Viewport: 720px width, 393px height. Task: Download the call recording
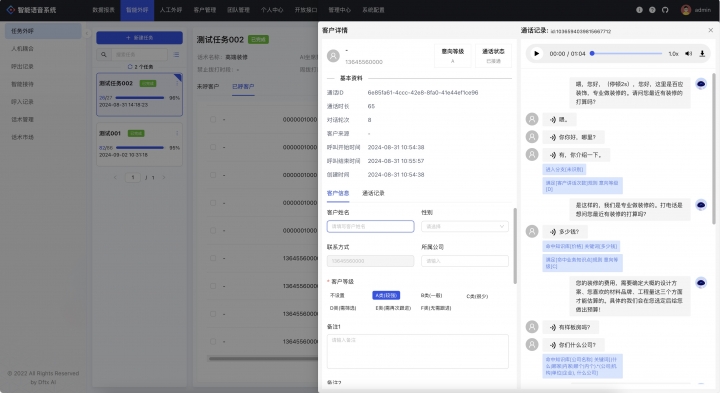click(x=702, y=54)
